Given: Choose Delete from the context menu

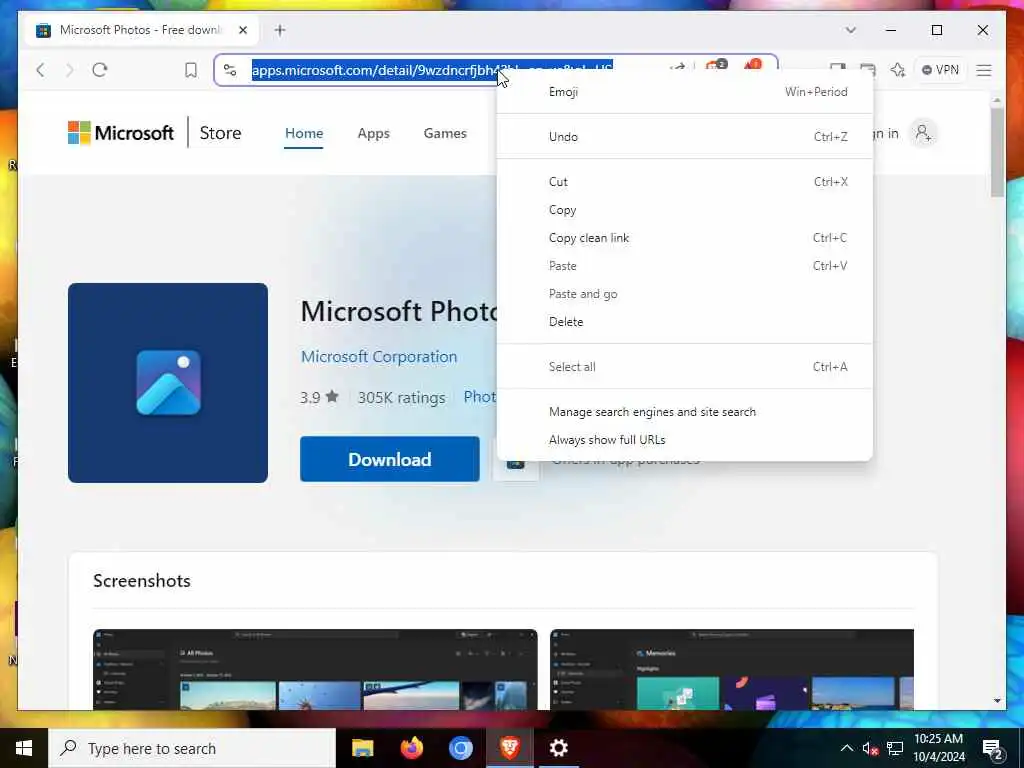Looking at the screenshot, I should pyautogui.click(x=684, y=321).
